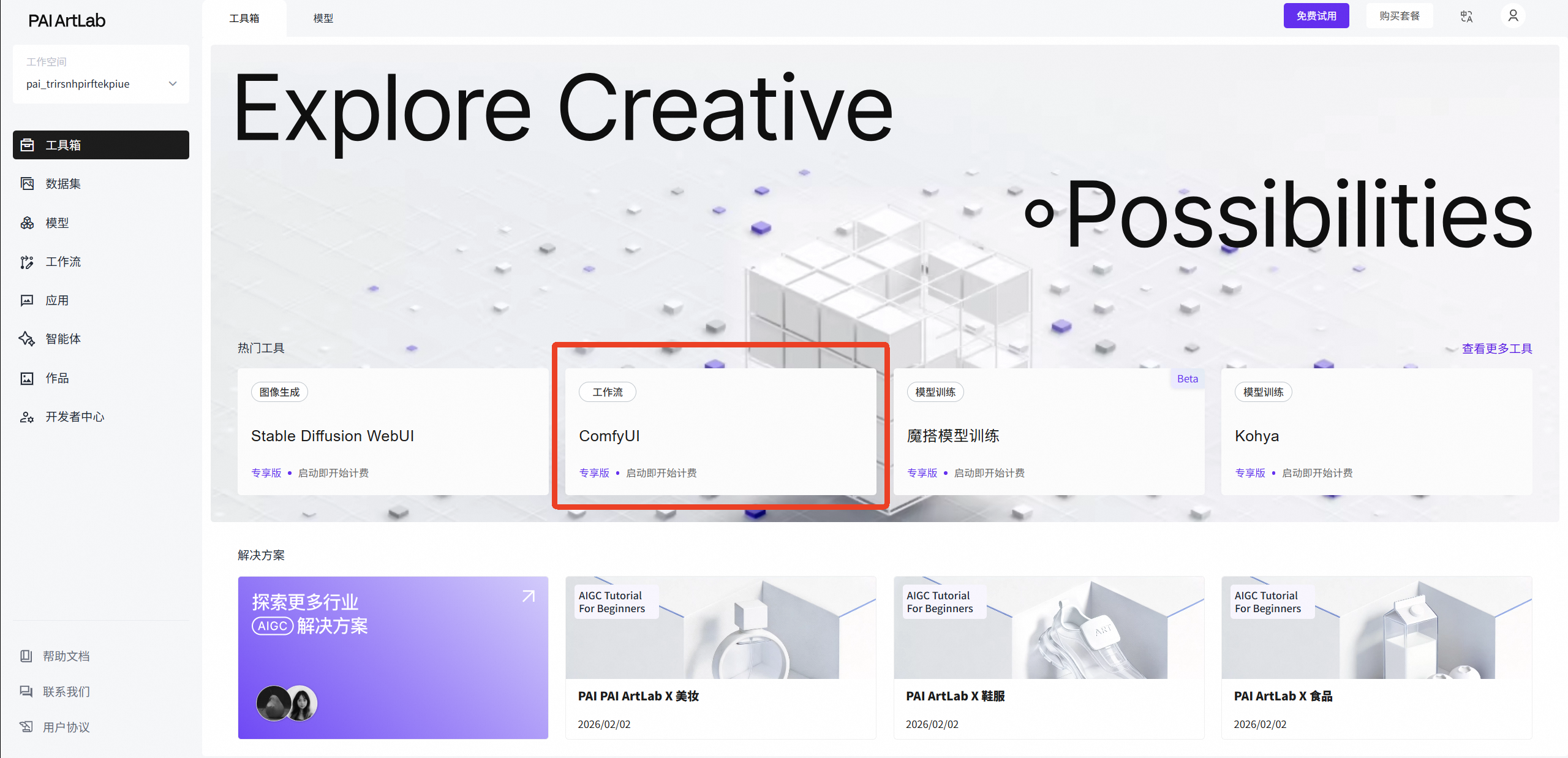Click the 工作流 tag on the ComfyUI card
Viewport: 1568px width, 758px height.
pos(608,392)
